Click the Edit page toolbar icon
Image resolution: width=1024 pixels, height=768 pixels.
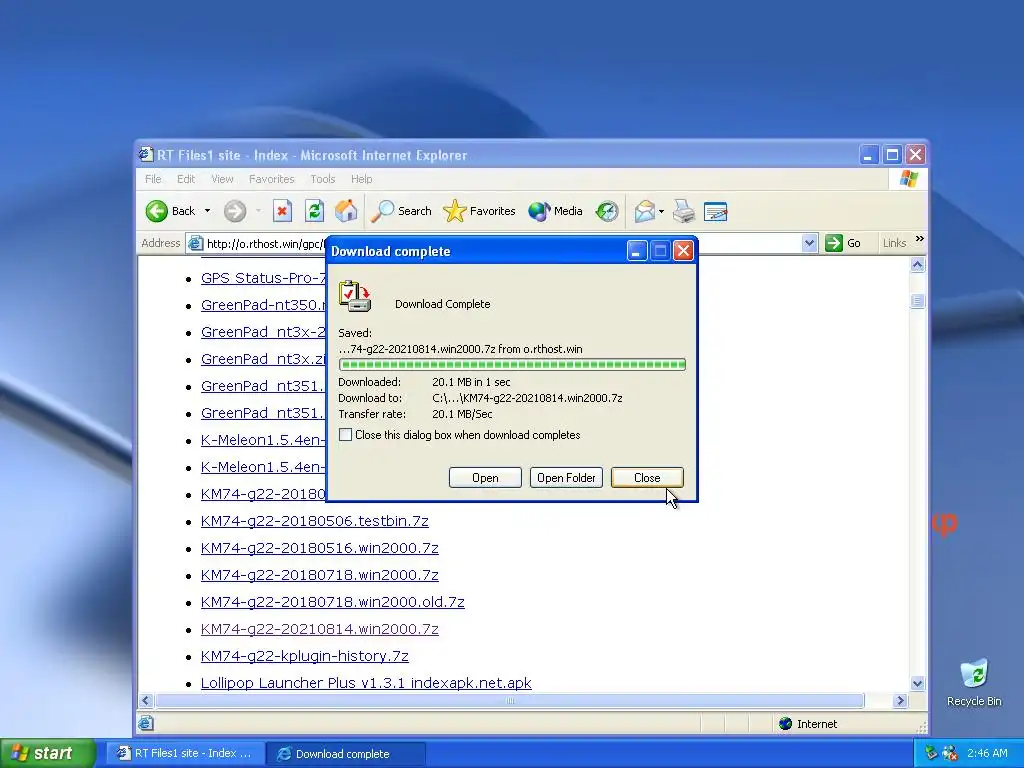pos(716,211)
